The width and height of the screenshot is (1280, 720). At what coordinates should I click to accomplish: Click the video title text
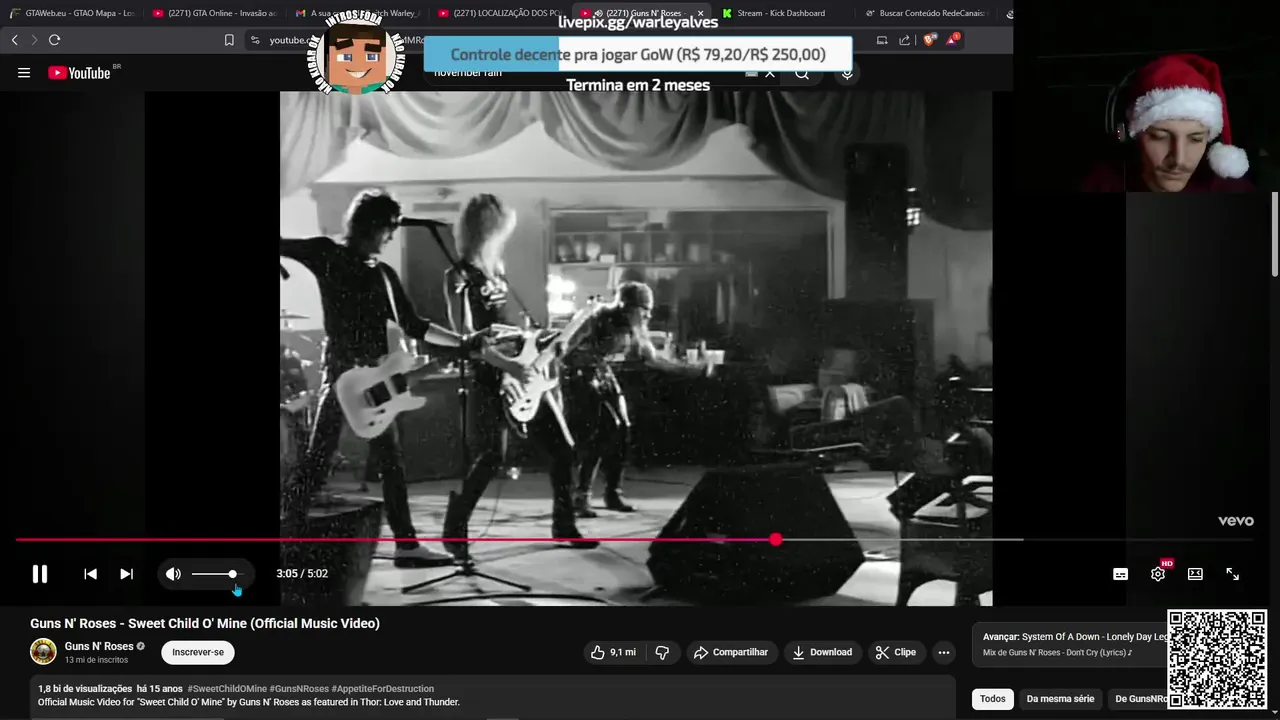205,623
